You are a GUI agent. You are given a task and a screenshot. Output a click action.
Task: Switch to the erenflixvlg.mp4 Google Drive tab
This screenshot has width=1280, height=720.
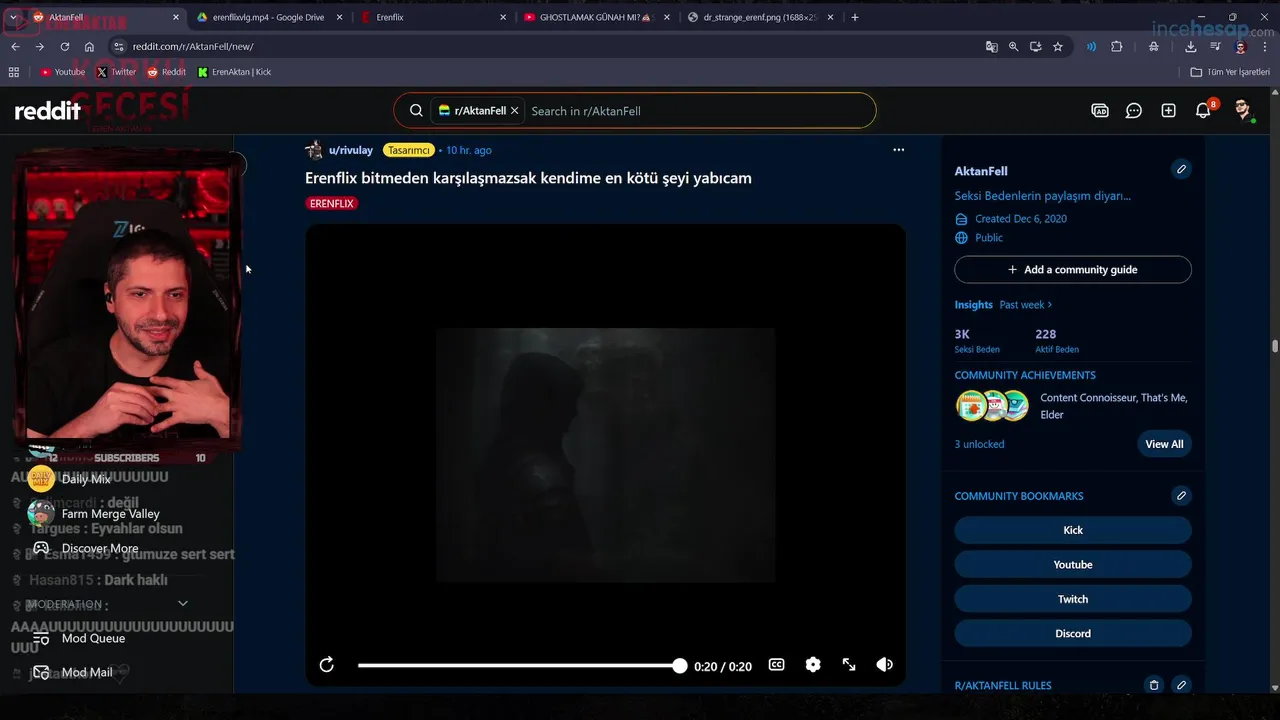click(270, 17)
